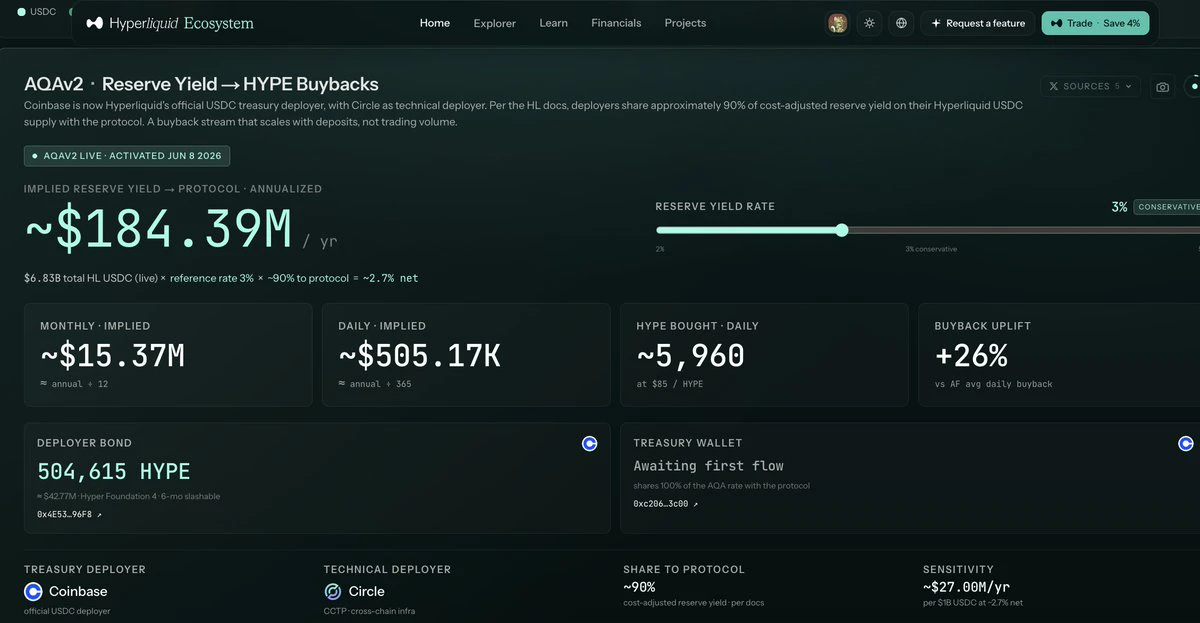The width and height of the screenshot is (1200, 623).
Task: Click the HYPE Bought Daily ~5,960 value
Action: [x=690, y=356]
